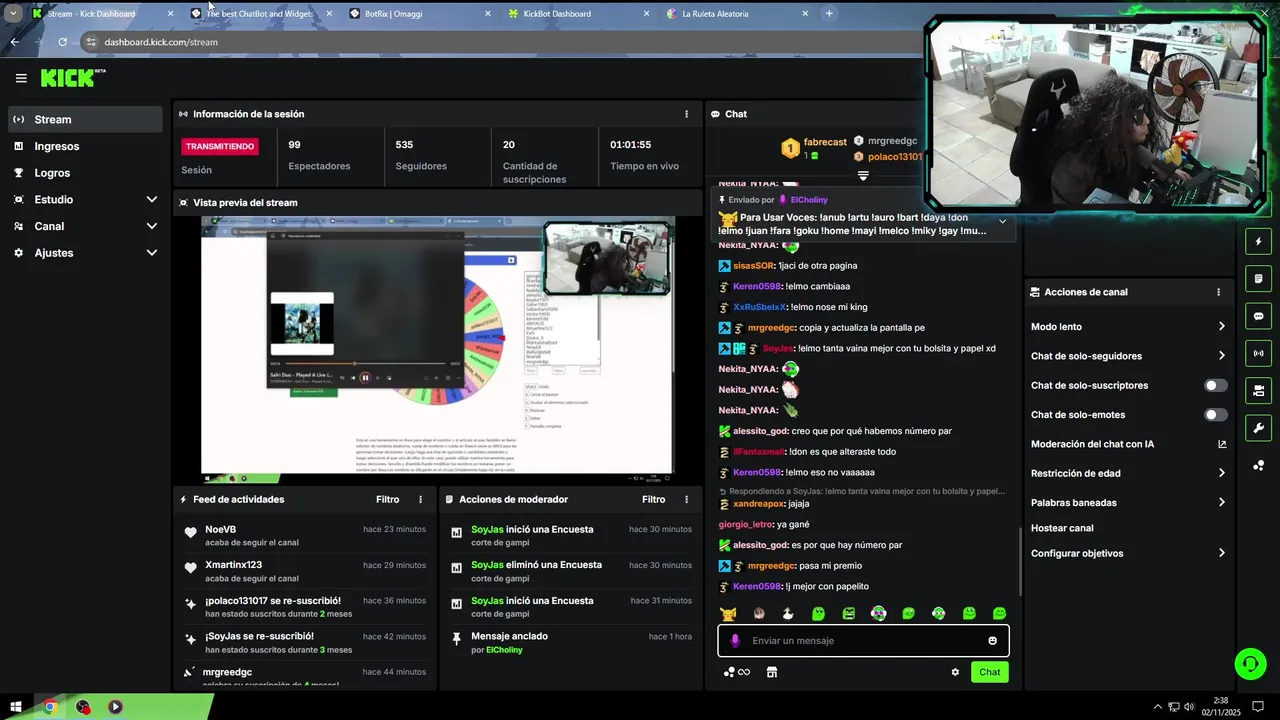1280x720 pixels.
Task: Click Filtro in Feed de actividades
Action: 388,499
